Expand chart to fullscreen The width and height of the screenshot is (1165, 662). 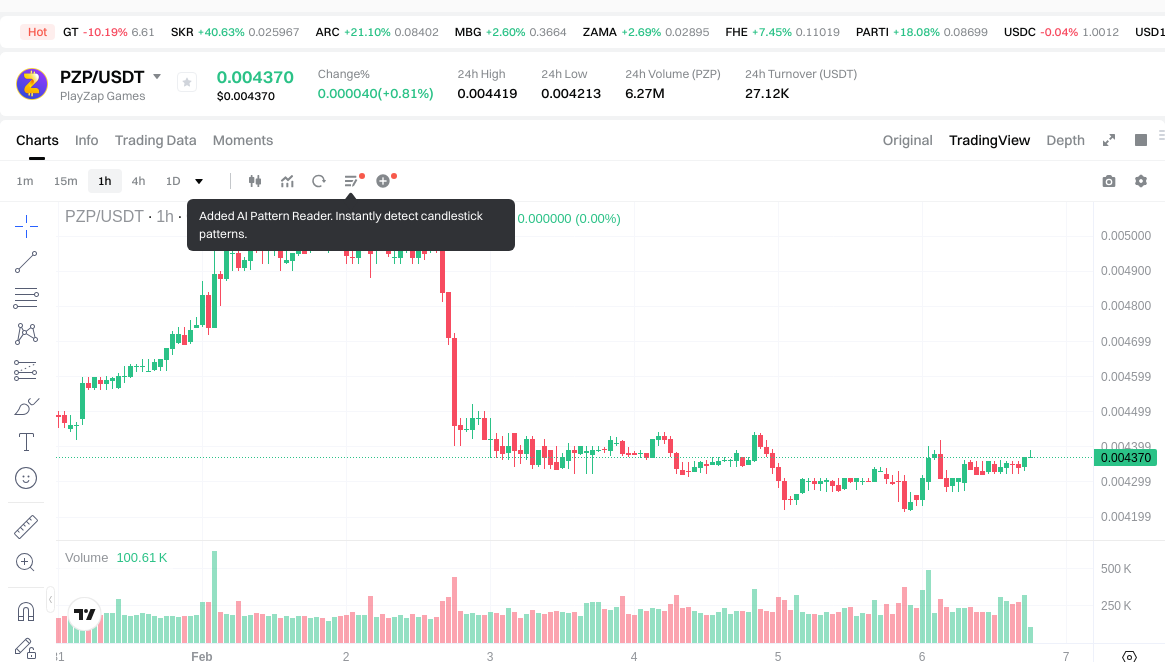1109,140
